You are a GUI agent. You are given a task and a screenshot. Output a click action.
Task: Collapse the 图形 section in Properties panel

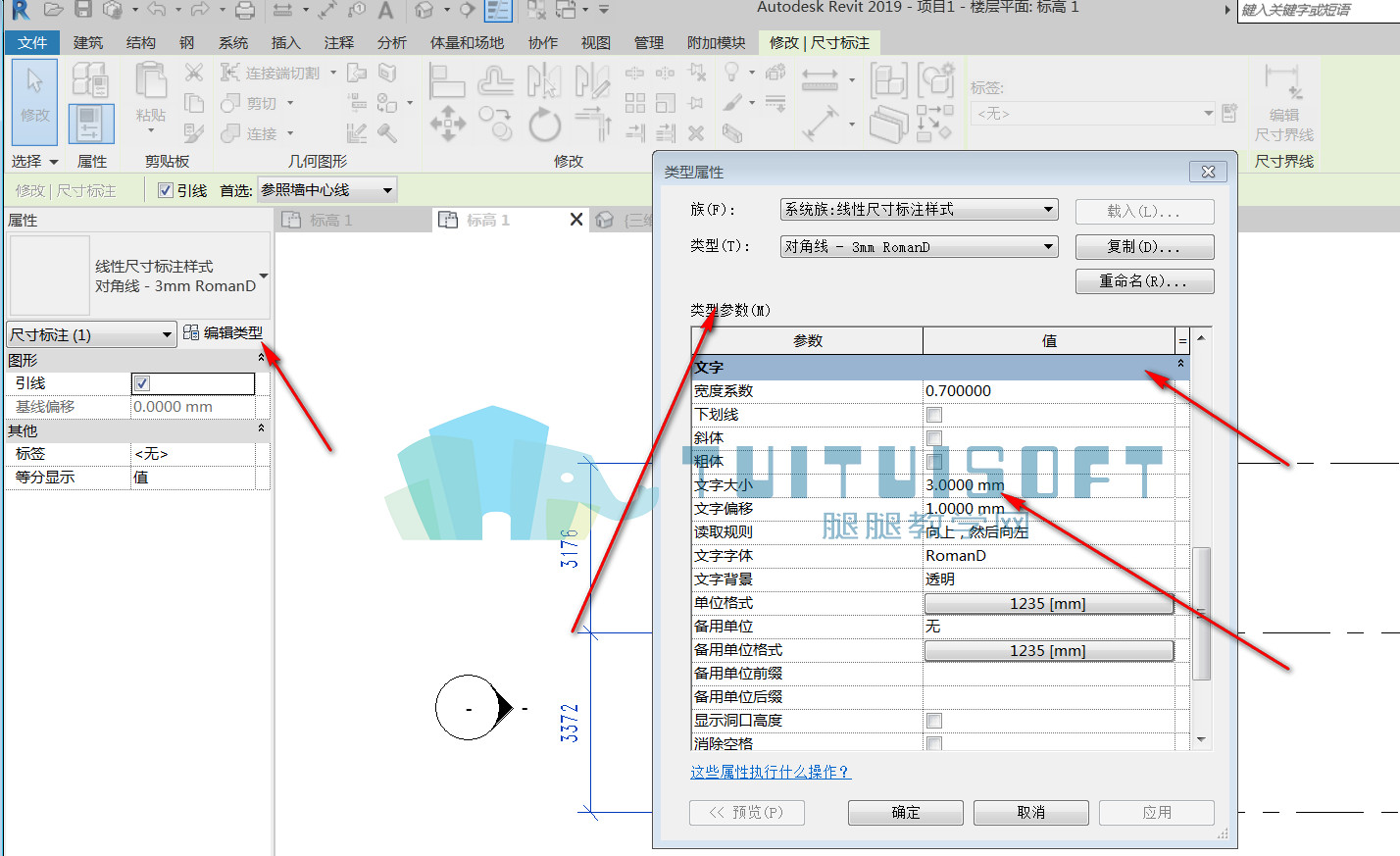click(261, 359)
